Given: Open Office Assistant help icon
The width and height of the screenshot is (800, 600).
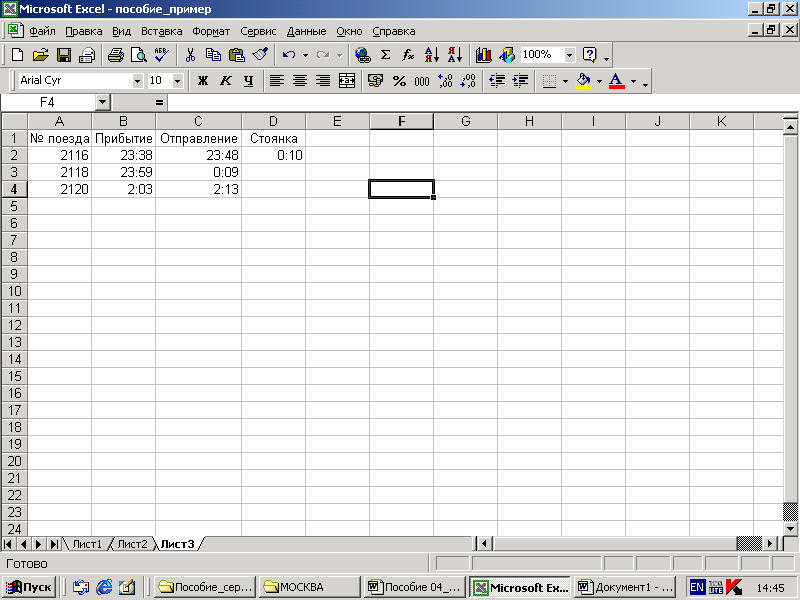Looking at the screenshot, I should pos(589,55).
